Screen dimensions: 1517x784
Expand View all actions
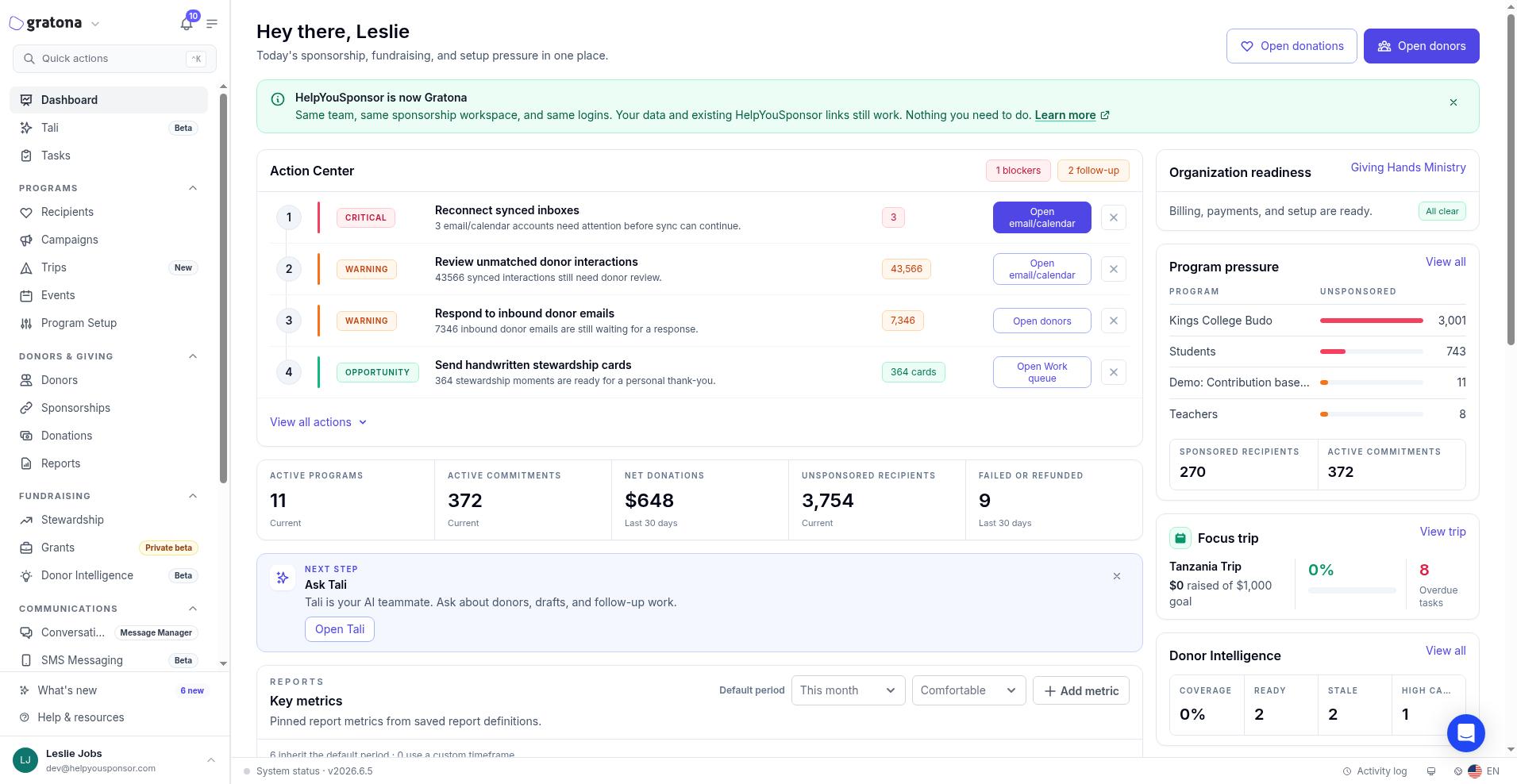coord(318,422)
